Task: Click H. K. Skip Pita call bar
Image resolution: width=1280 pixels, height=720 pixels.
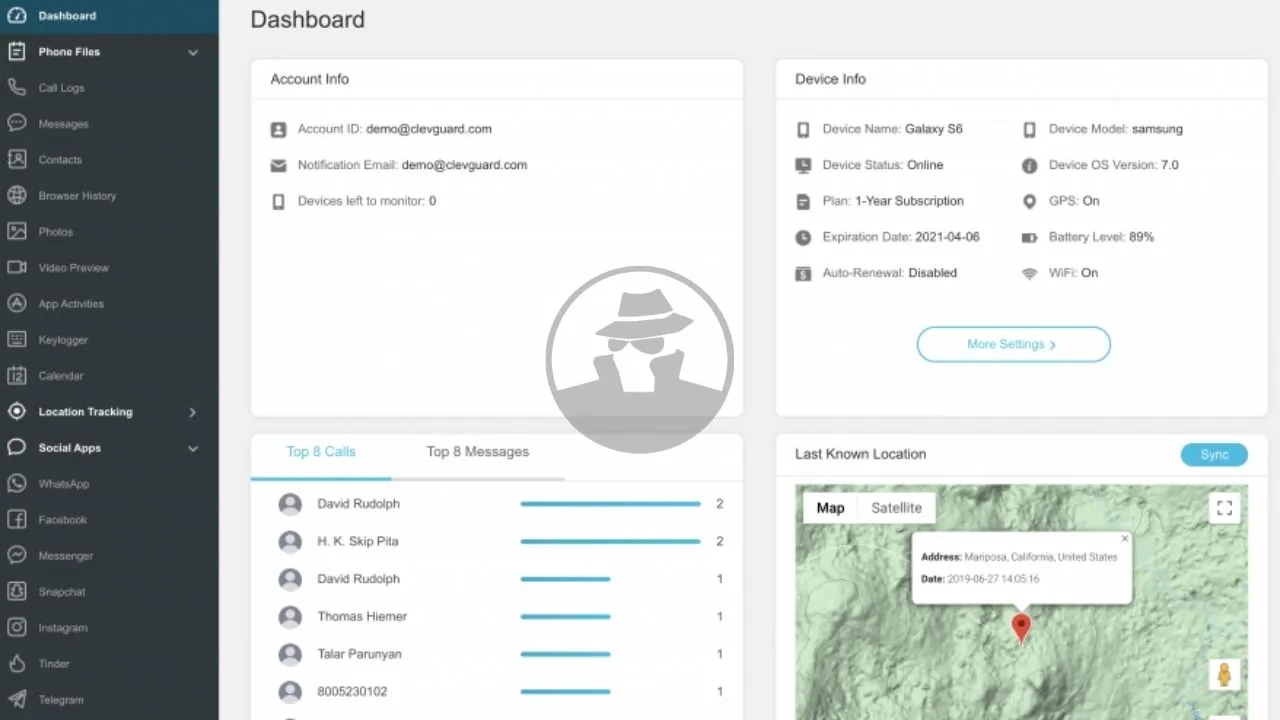Action: [610, 541]
